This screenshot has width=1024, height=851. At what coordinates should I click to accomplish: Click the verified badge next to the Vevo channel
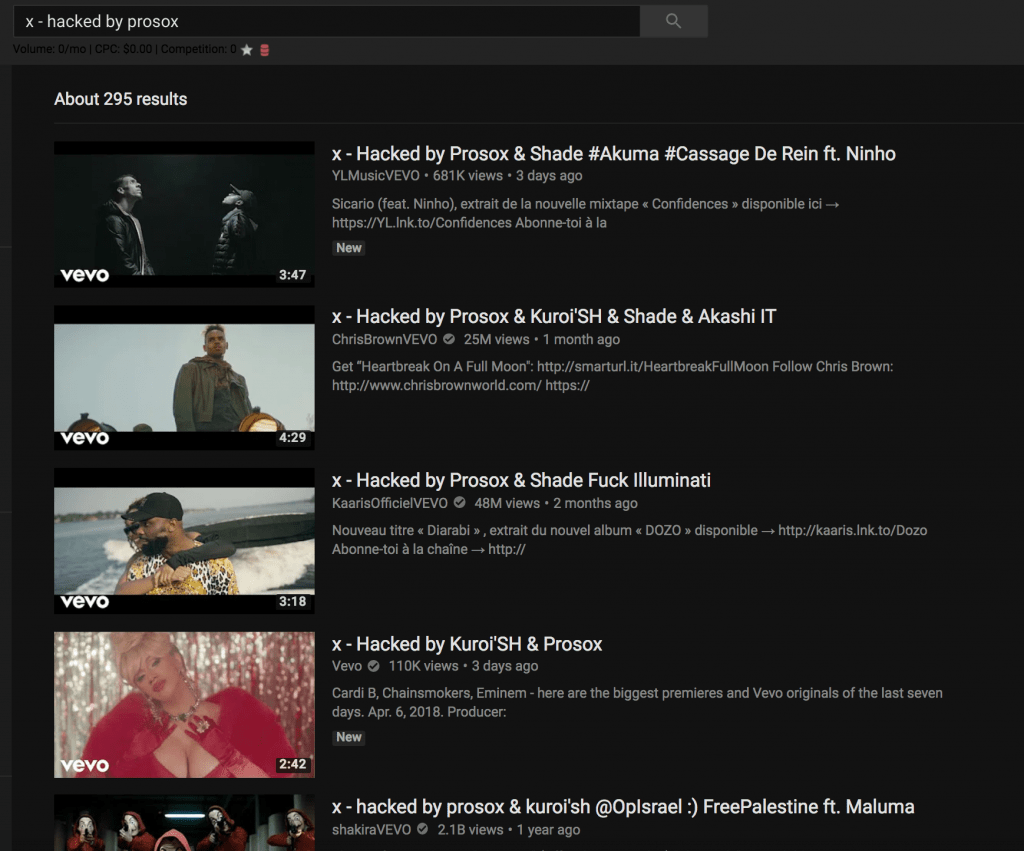[x=372, y=666]
